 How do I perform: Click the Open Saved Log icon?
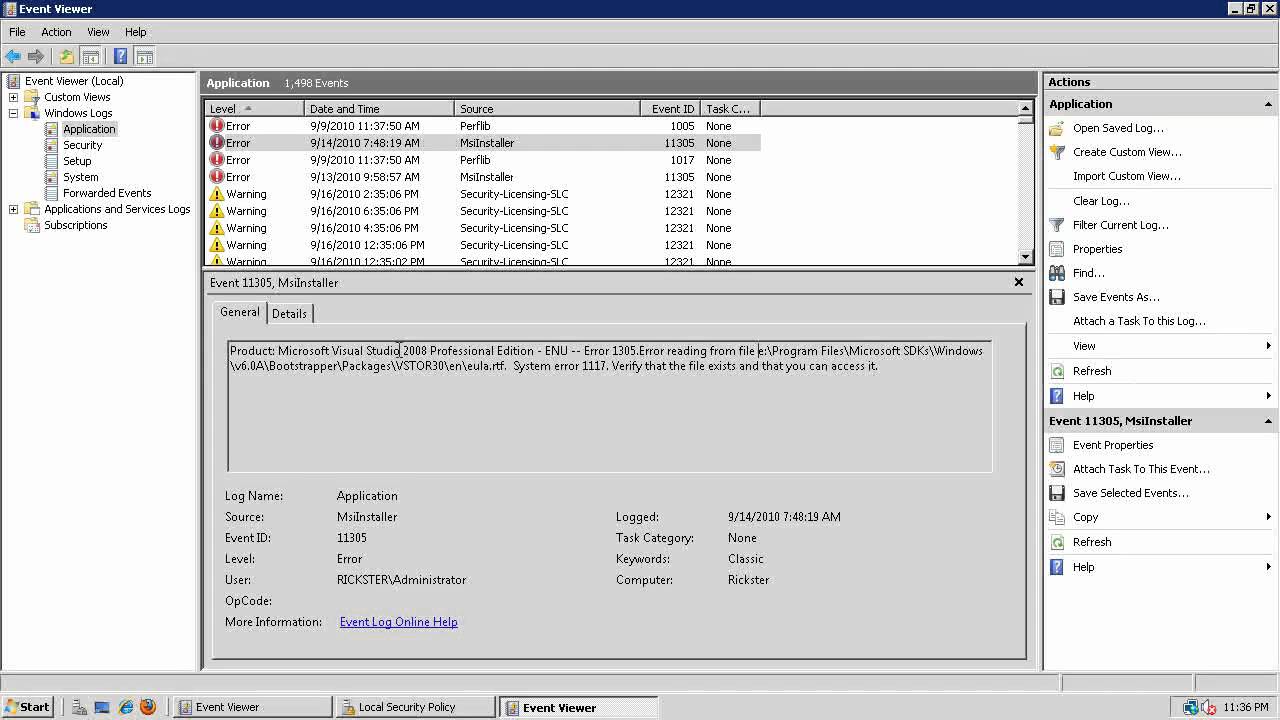pyautogui.click(x=1057, y=128)
